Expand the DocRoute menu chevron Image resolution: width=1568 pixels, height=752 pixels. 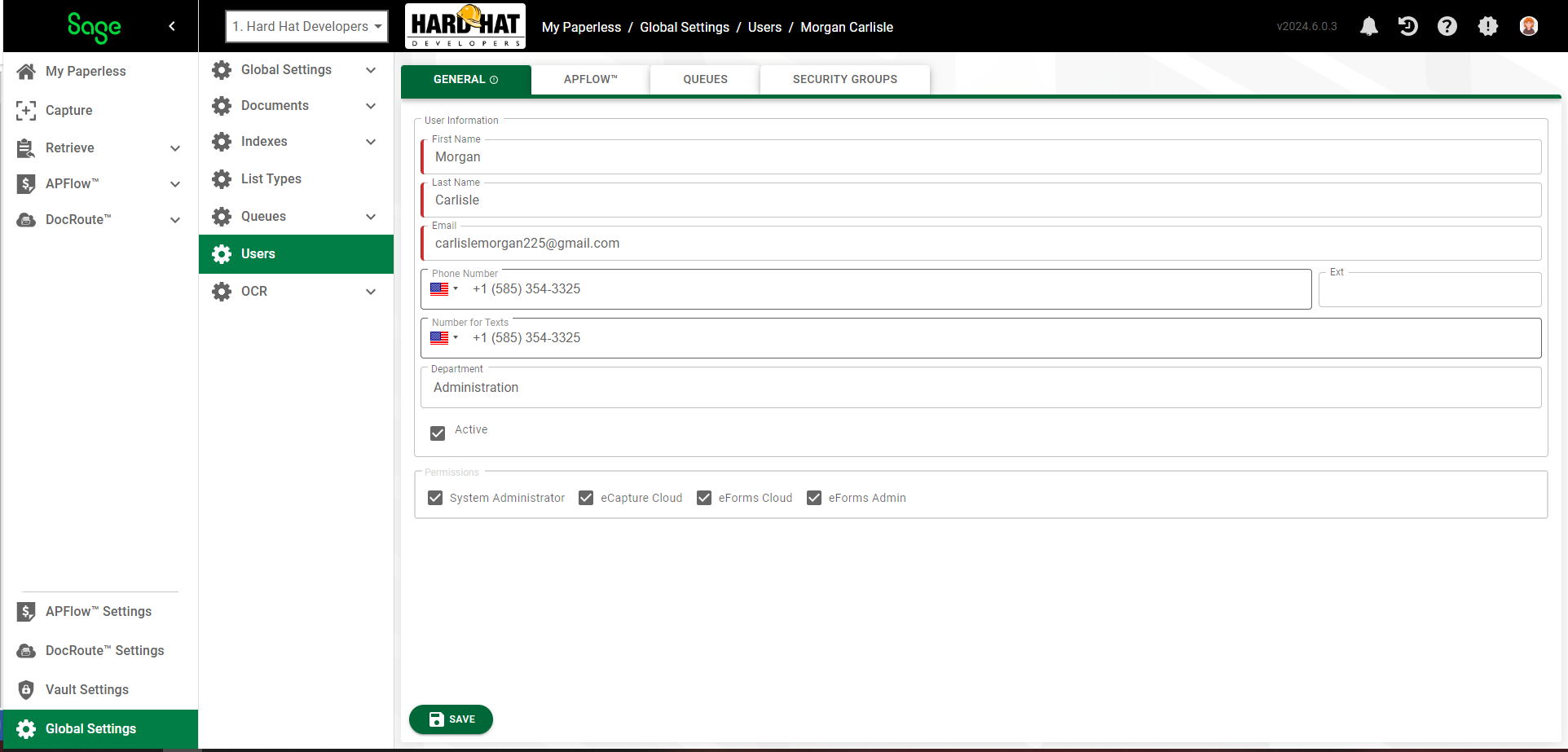click(x=175, y=220)
